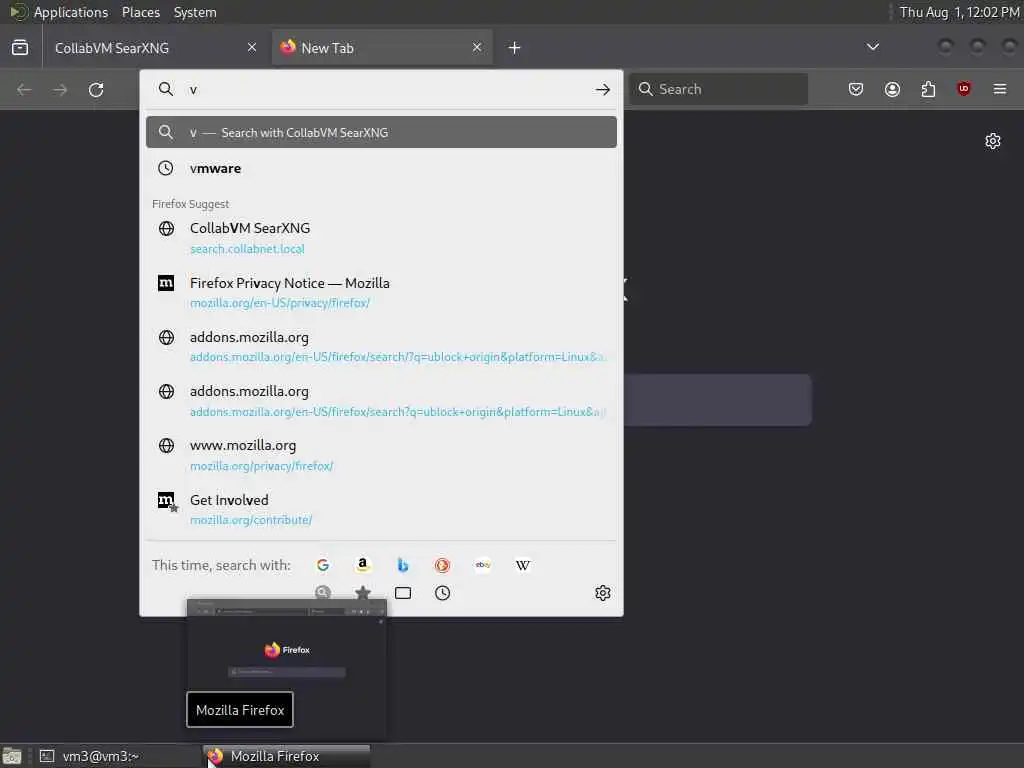Viewport: 1024px width, 768px height.
Task: Search with Bing icon
Action: [x=403, y=566]
